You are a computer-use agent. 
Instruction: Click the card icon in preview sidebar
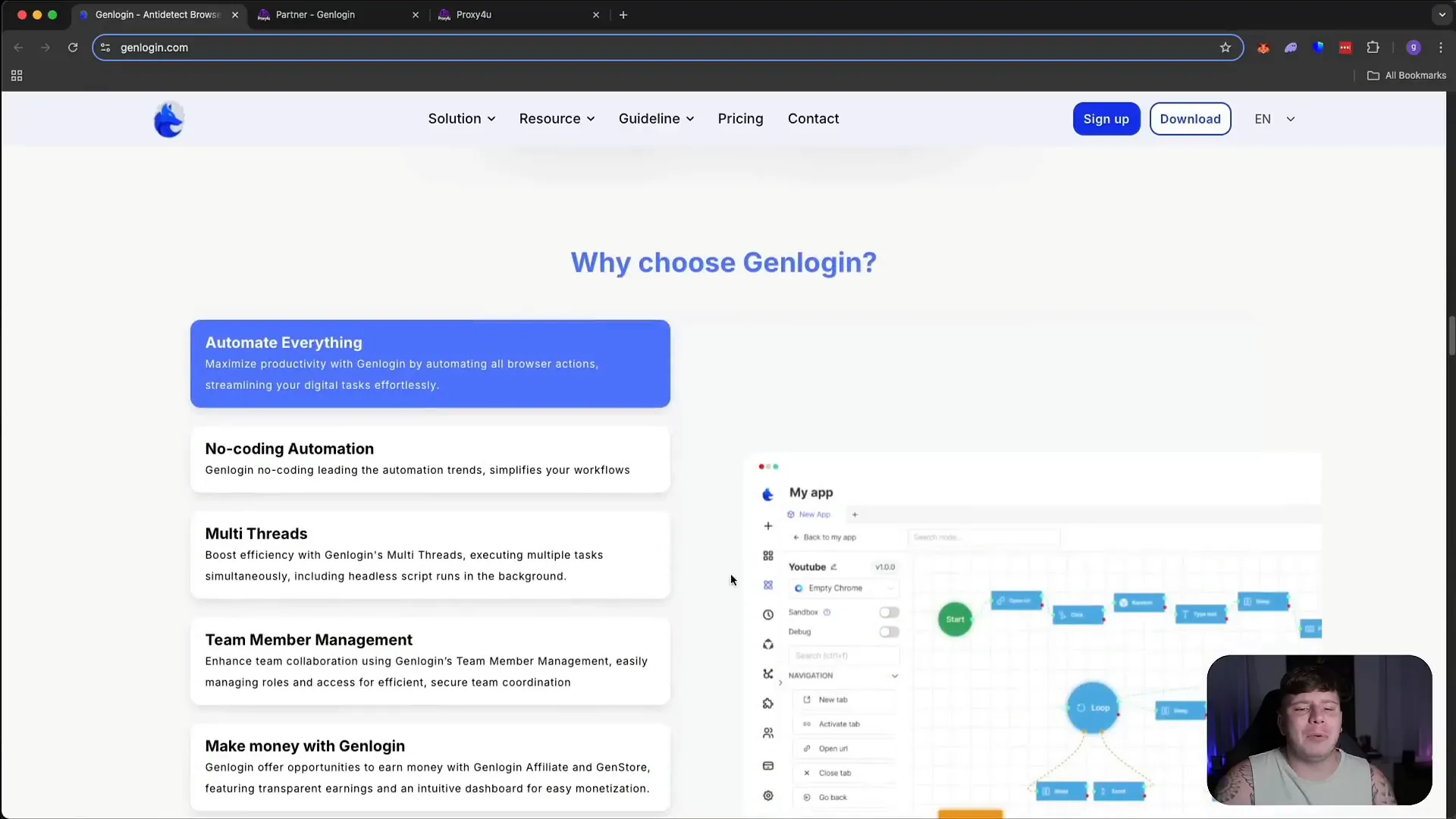coord(768,766)
